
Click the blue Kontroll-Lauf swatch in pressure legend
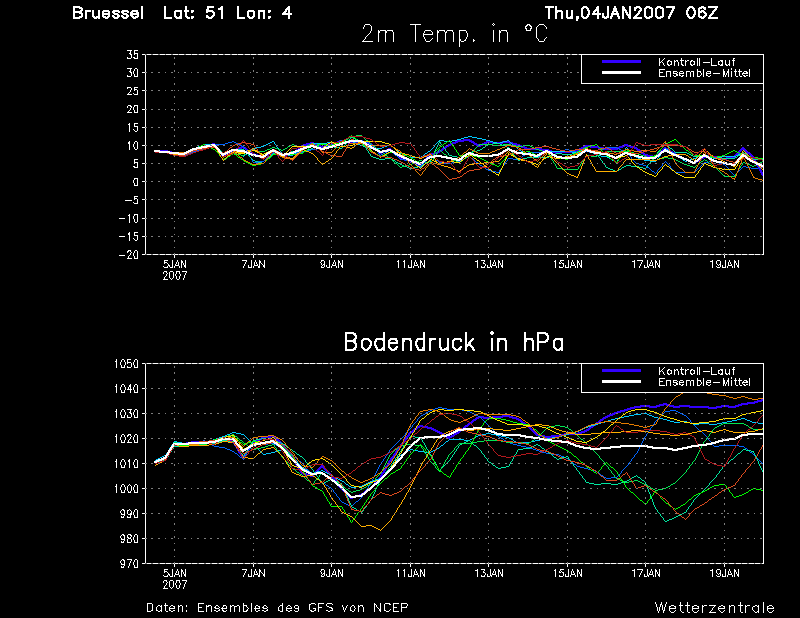(x=621, y=371)
